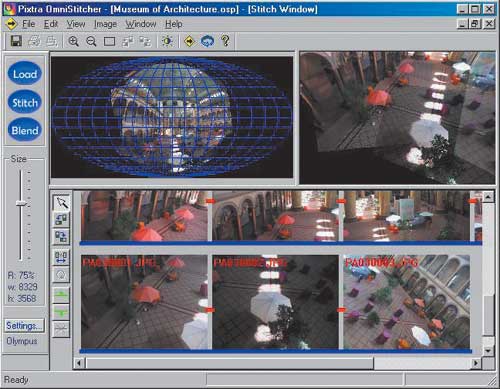Restore the inner Stitch Window
The height and width of the screenshot is (389, 500).
point(475,24)
